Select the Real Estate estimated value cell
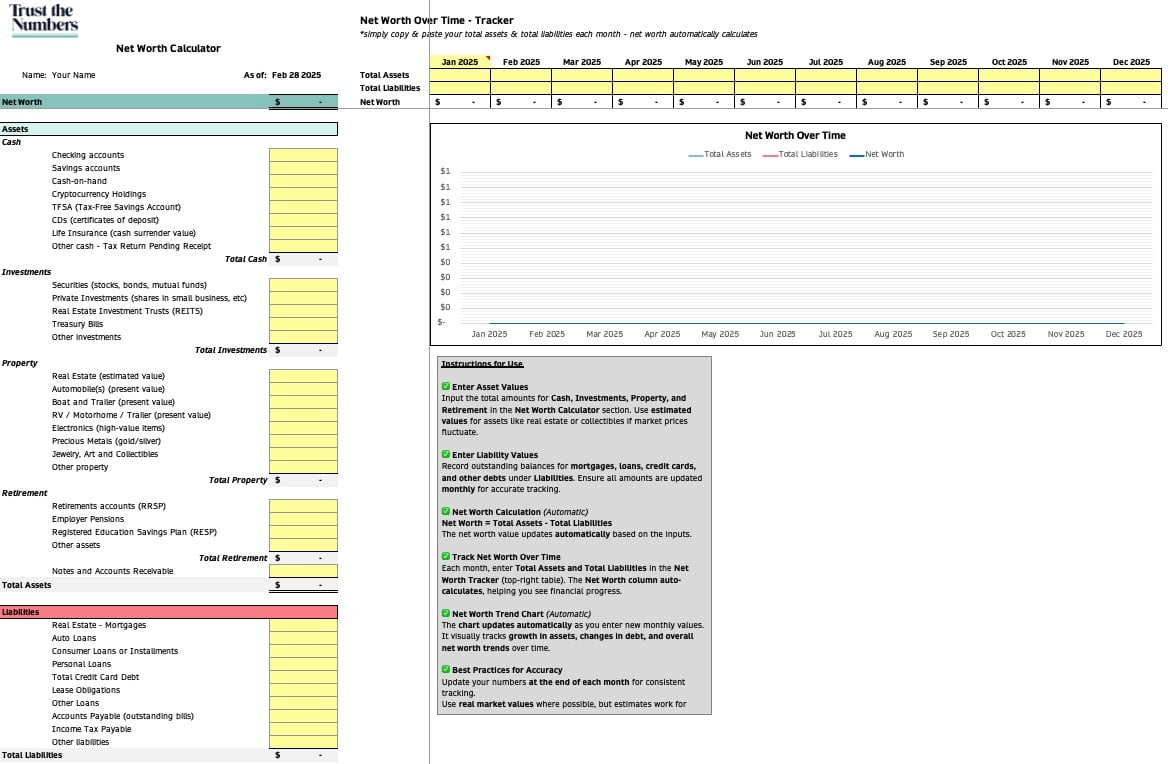The height and width of the screenshot is (764, 1168). pyautogui.click(x=303, y=376)
